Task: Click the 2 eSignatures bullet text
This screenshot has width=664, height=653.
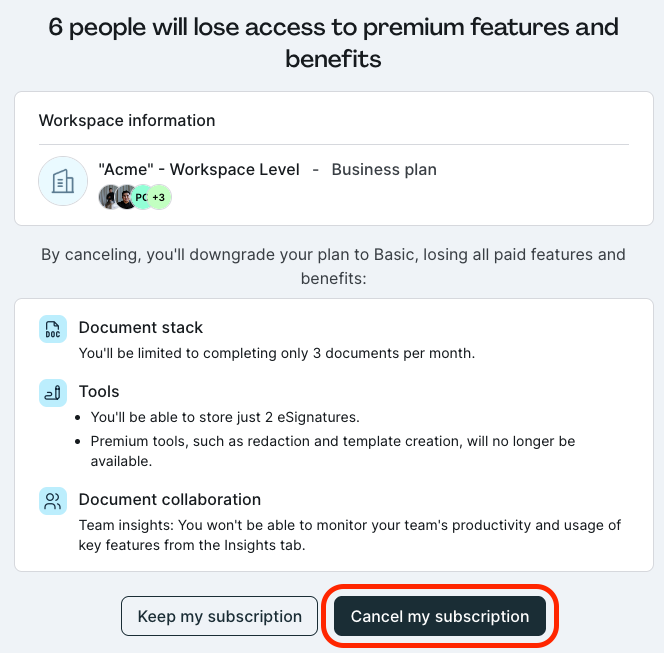Action: click(x=225, y=417)
